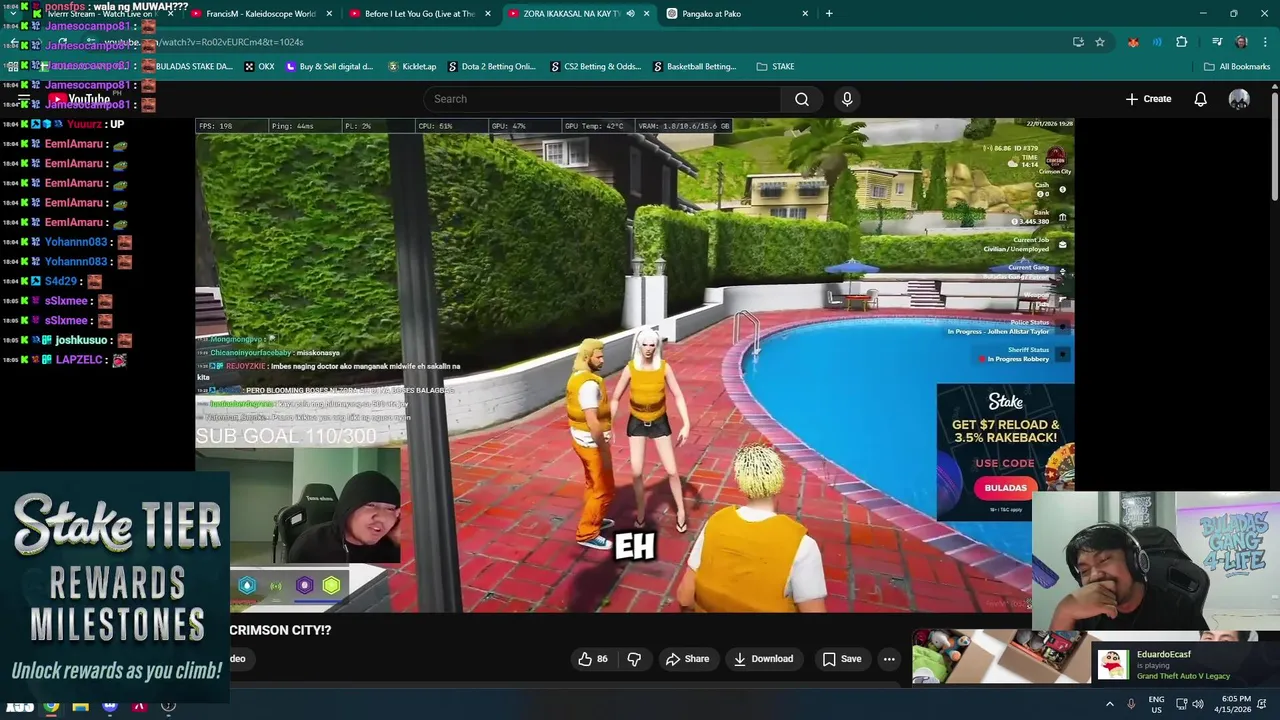Switch to FrancisM Kaleidoscope World tab
This screenshot has width=1280, height=720.
260,13
